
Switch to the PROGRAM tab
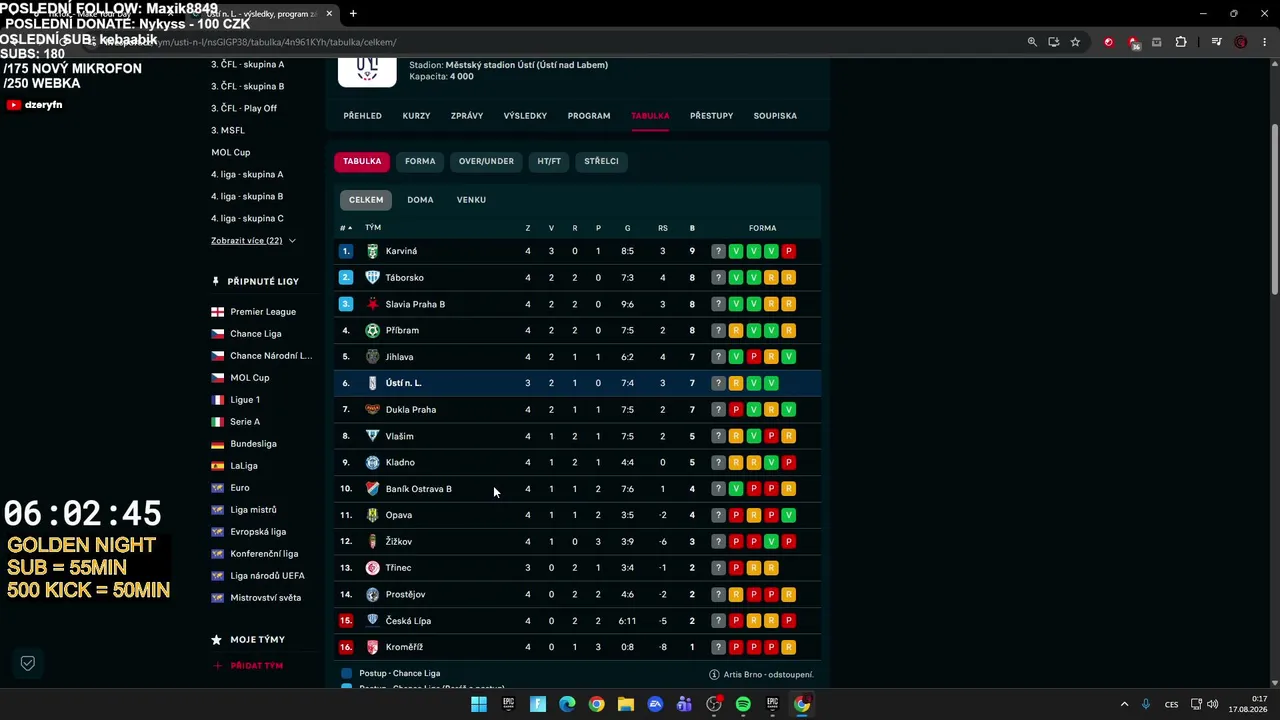589,116
